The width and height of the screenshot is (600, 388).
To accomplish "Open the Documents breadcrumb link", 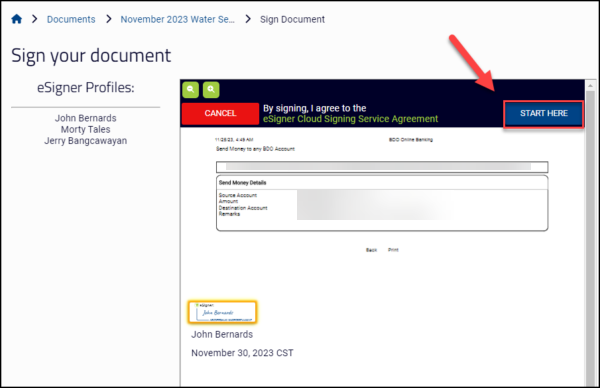I will [x=71, y=19].
